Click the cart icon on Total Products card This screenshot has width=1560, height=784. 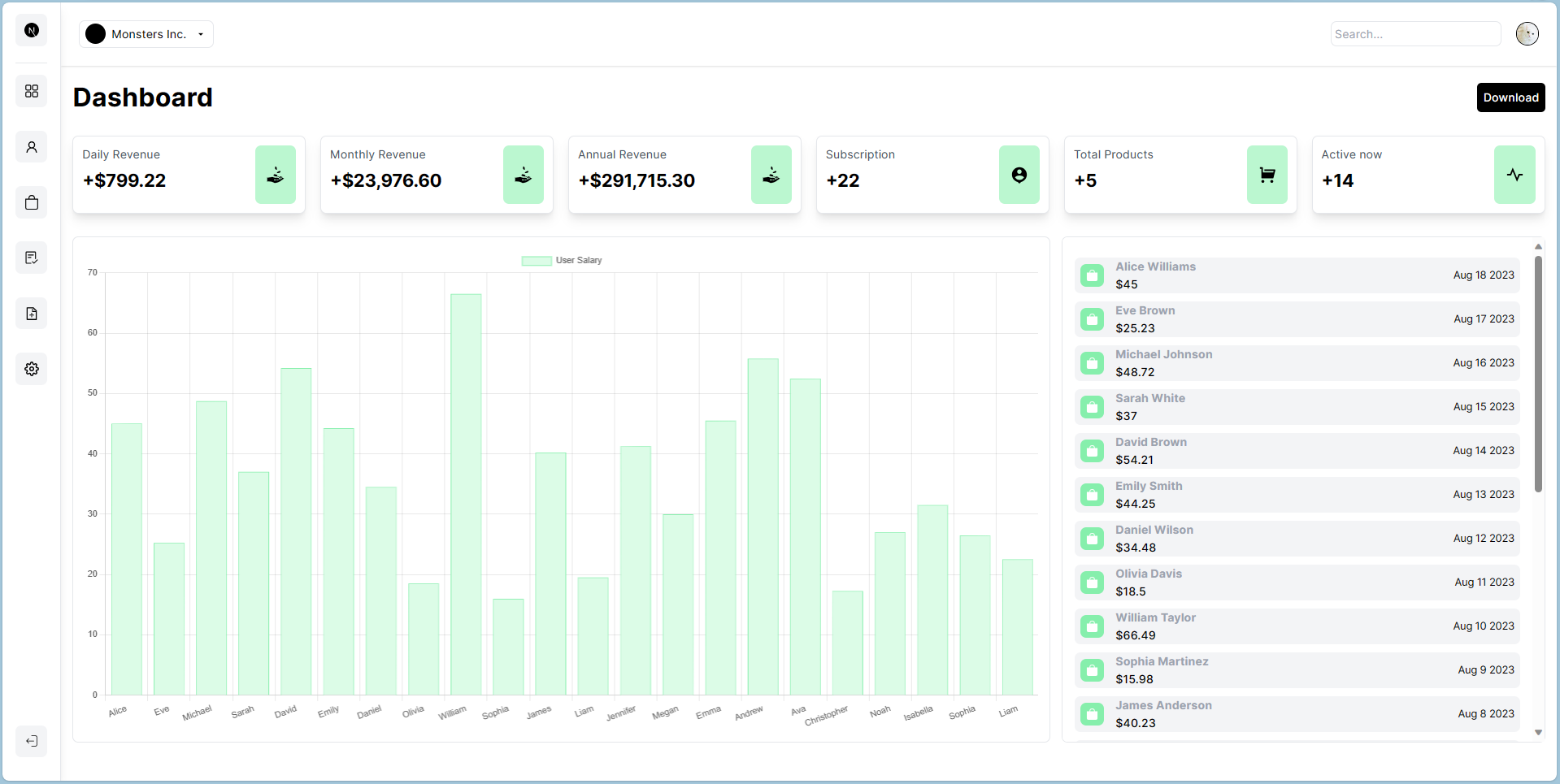click(x=1267, y=174)
